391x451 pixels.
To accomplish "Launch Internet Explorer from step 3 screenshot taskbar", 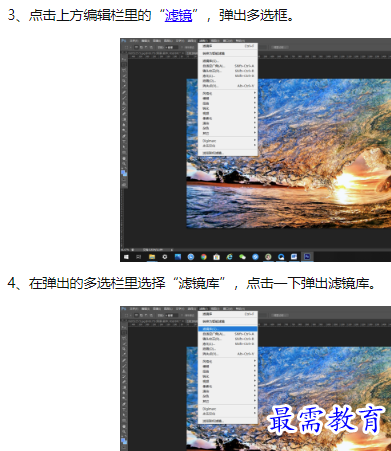I will tap(229, 257).
